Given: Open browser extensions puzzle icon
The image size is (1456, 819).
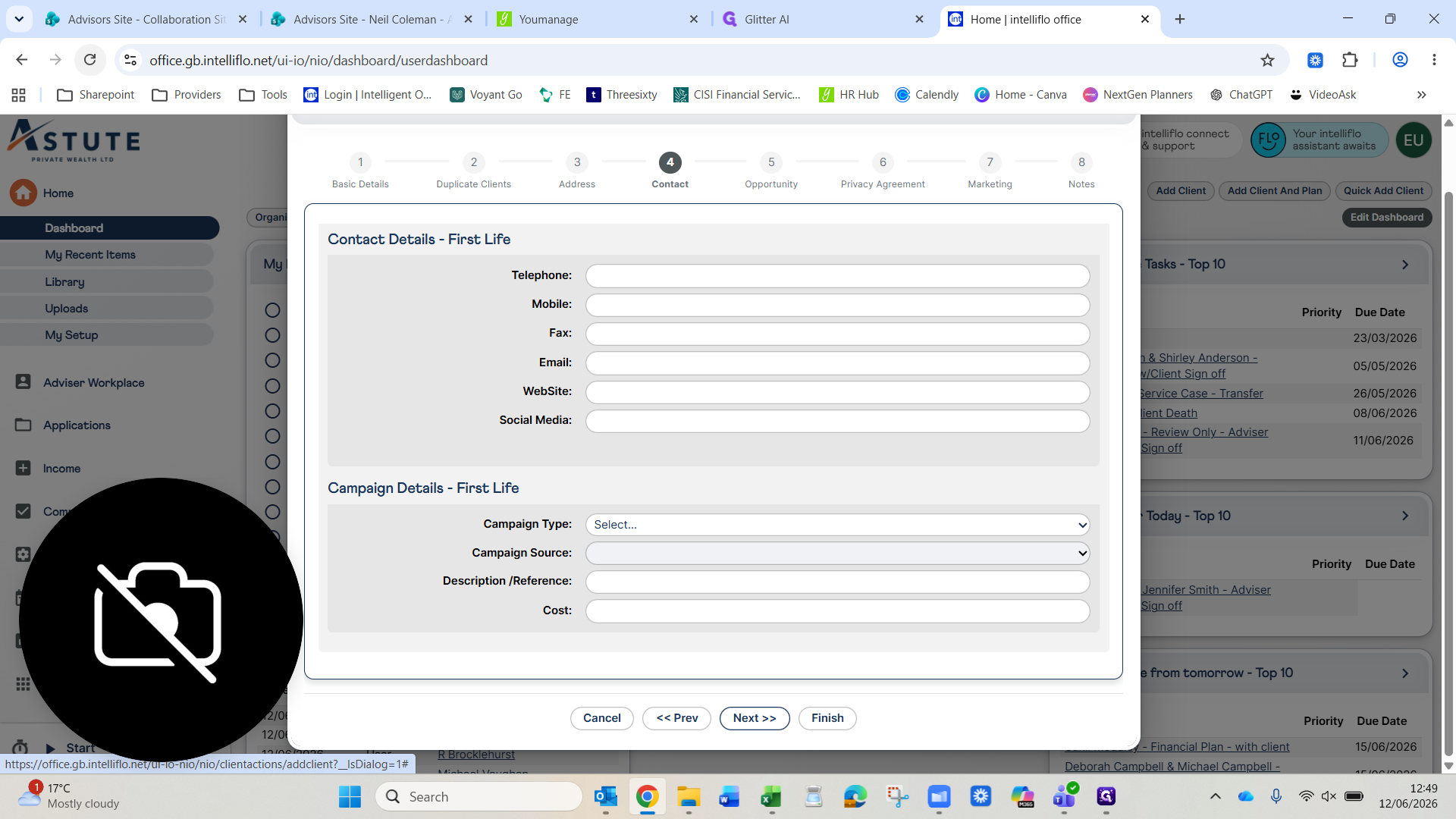Looking at the screenshot, I should click(1350, 60).
